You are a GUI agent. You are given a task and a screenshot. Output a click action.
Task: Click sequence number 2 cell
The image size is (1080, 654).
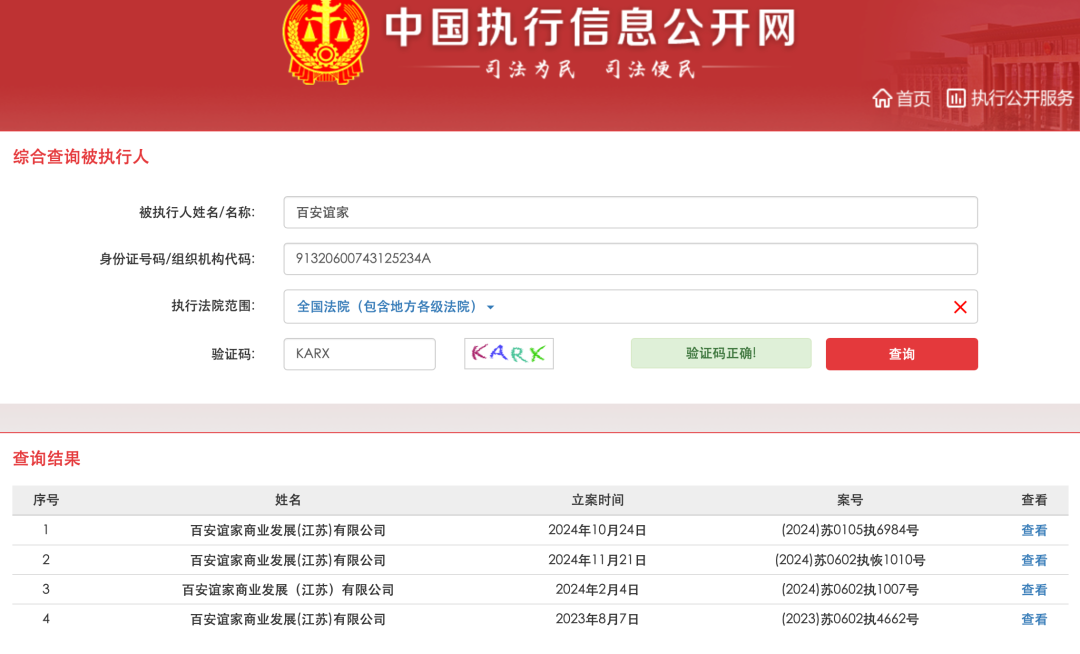click(46, 560)
